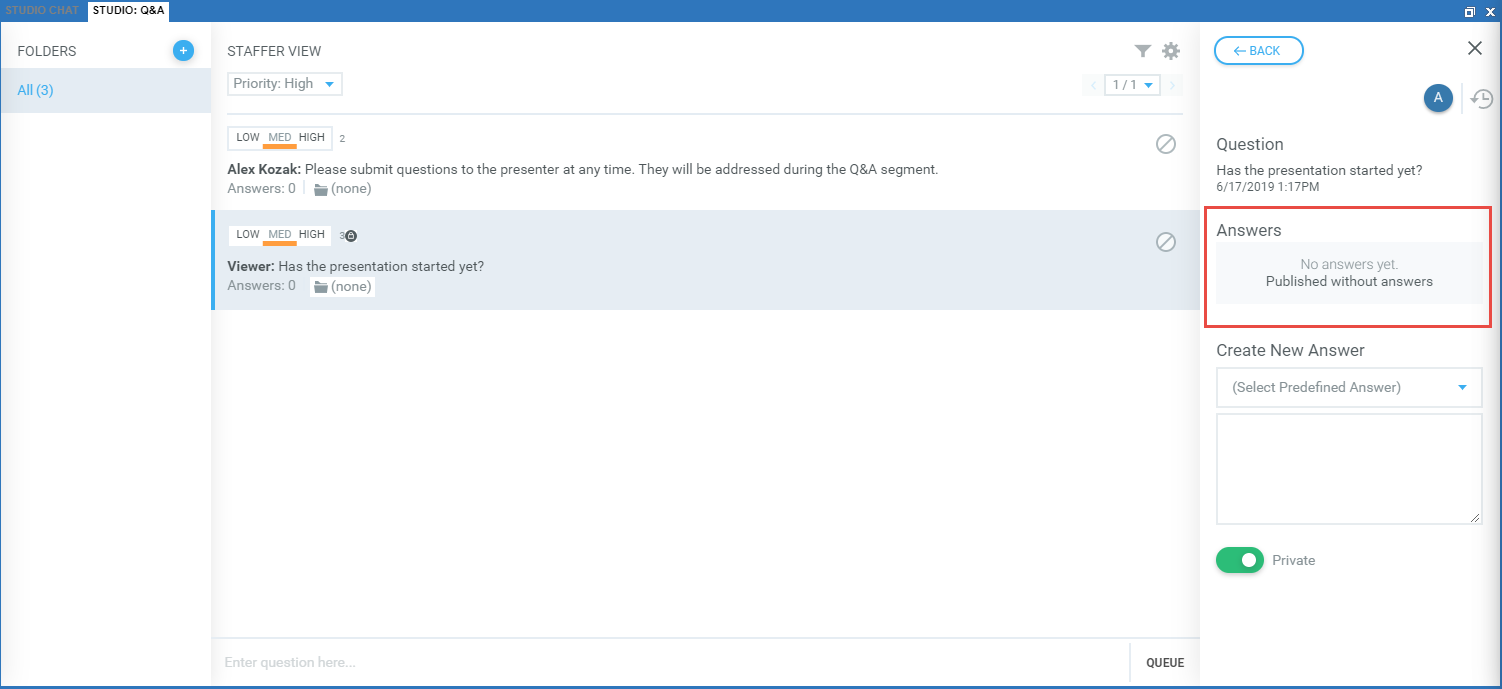Click the Enter question here field
The image size is (1502, 689).
(x=670, y=662)
